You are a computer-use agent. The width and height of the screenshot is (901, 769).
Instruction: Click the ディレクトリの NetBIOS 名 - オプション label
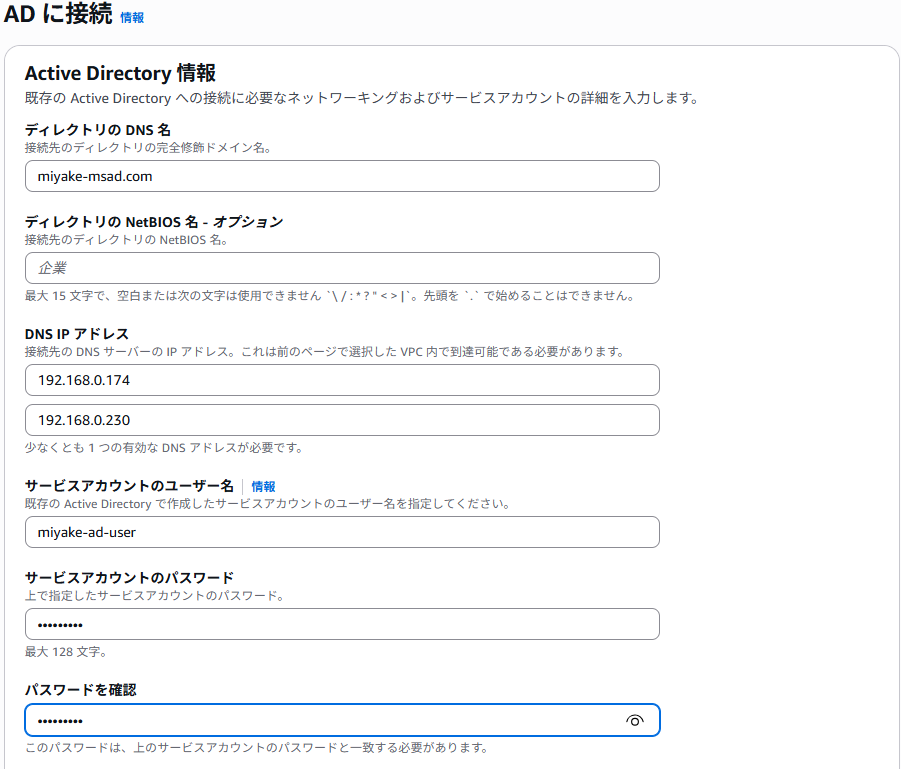pyautogui.click(x=154, y=222)
